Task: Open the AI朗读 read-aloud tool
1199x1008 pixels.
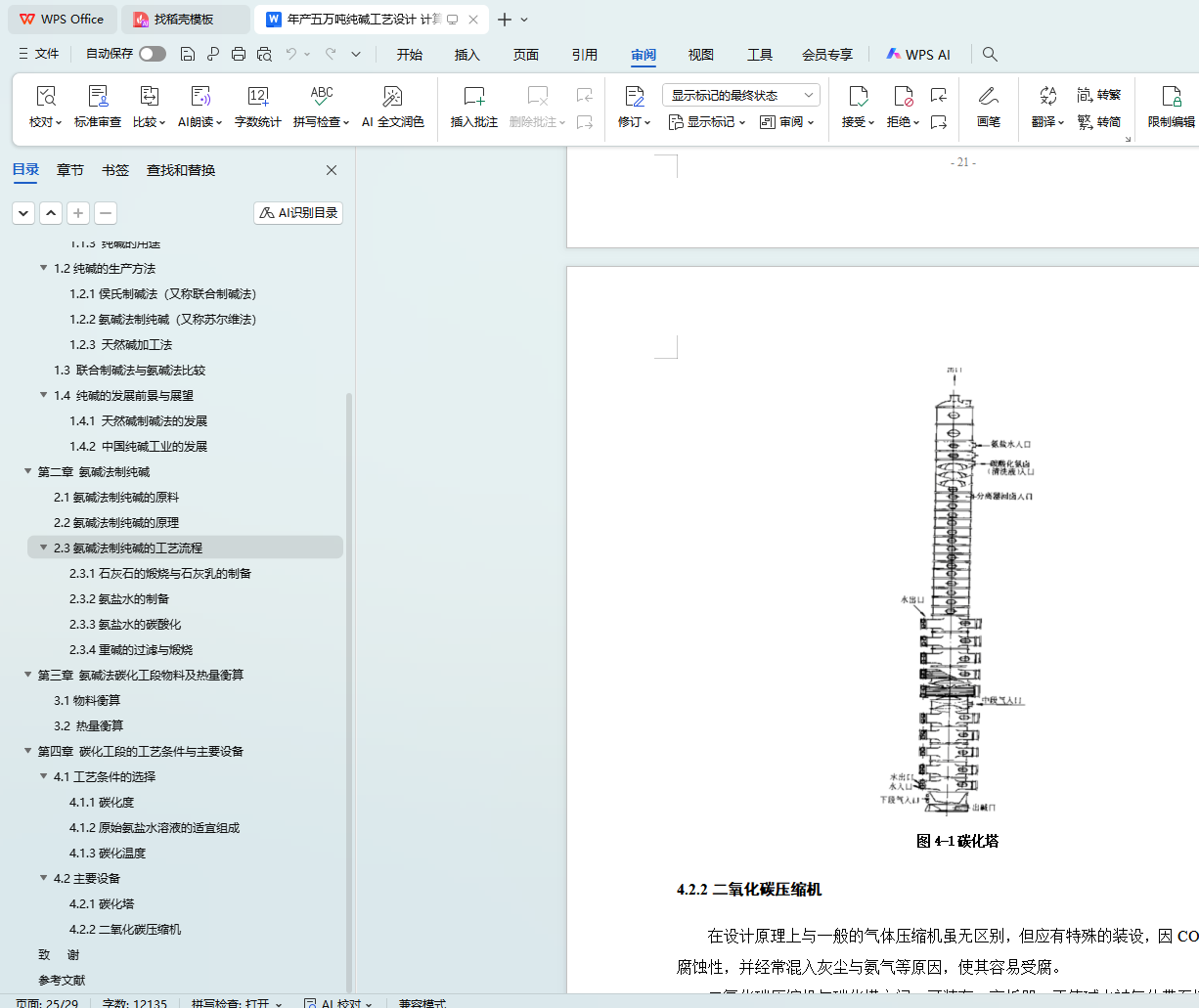Action: [200, 97]
